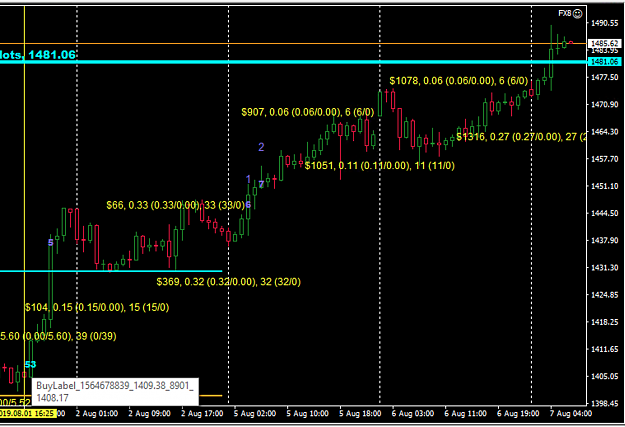Click the '2 Aug 09:00' time axis label
Screen dimensions: 625x427
pos(149,414)
